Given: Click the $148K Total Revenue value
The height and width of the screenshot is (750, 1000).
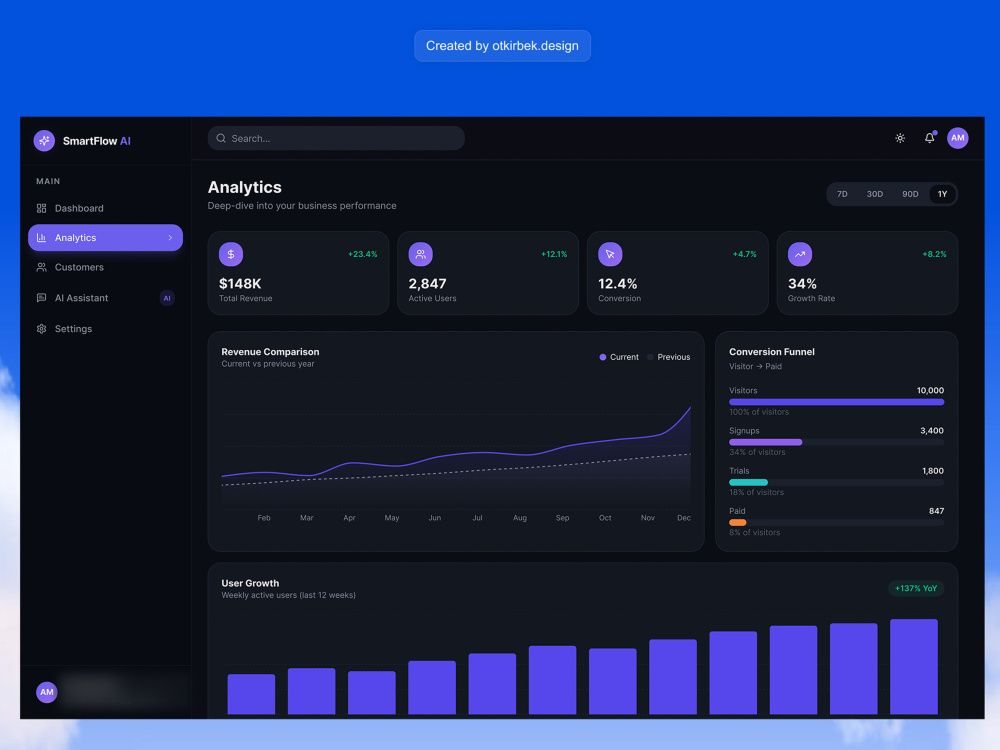Looking at the screenshot, I should click(240, 284).
